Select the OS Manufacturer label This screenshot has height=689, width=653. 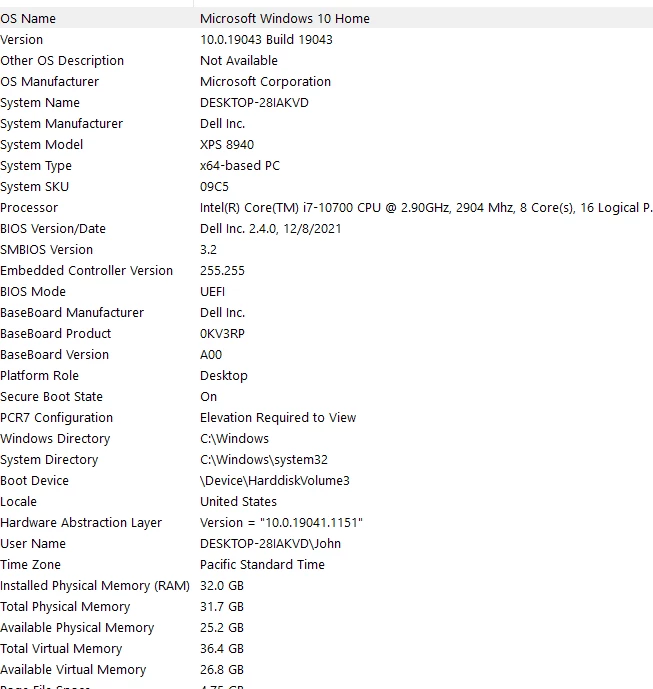pos(50,82)
